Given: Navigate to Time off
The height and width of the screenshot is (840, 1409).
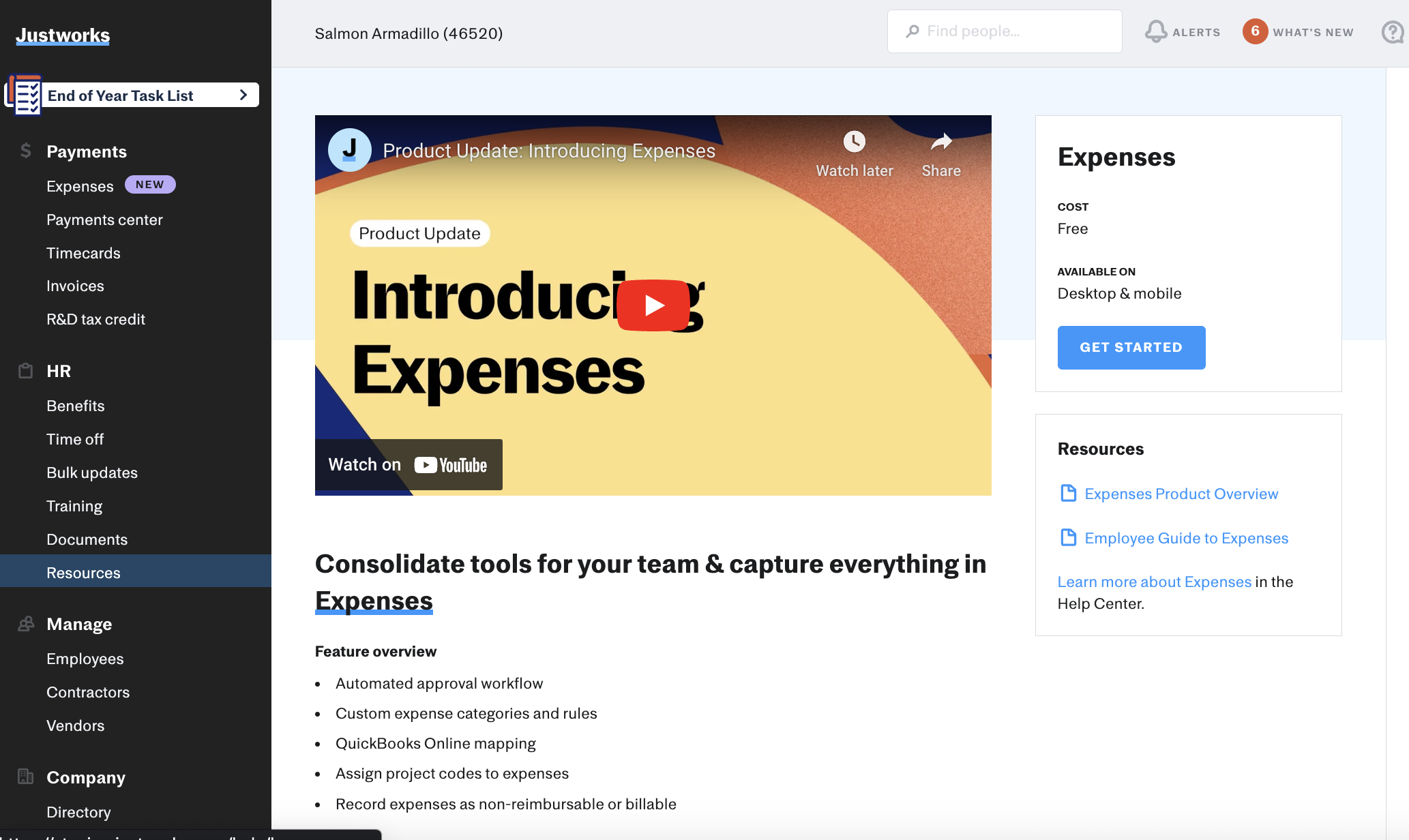Looking at the screenshot, I should [x=75, y=439].
